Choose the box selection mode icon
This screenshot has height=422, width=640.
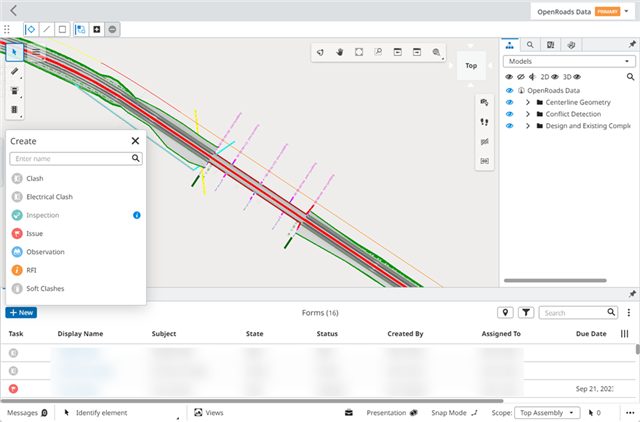point(62,29)
